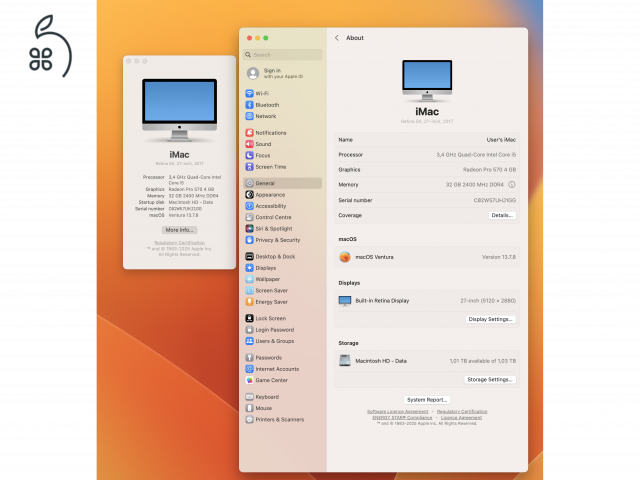Open the Notifications bell icon
The height and width of the screenshot is (480, 640).
249,133
